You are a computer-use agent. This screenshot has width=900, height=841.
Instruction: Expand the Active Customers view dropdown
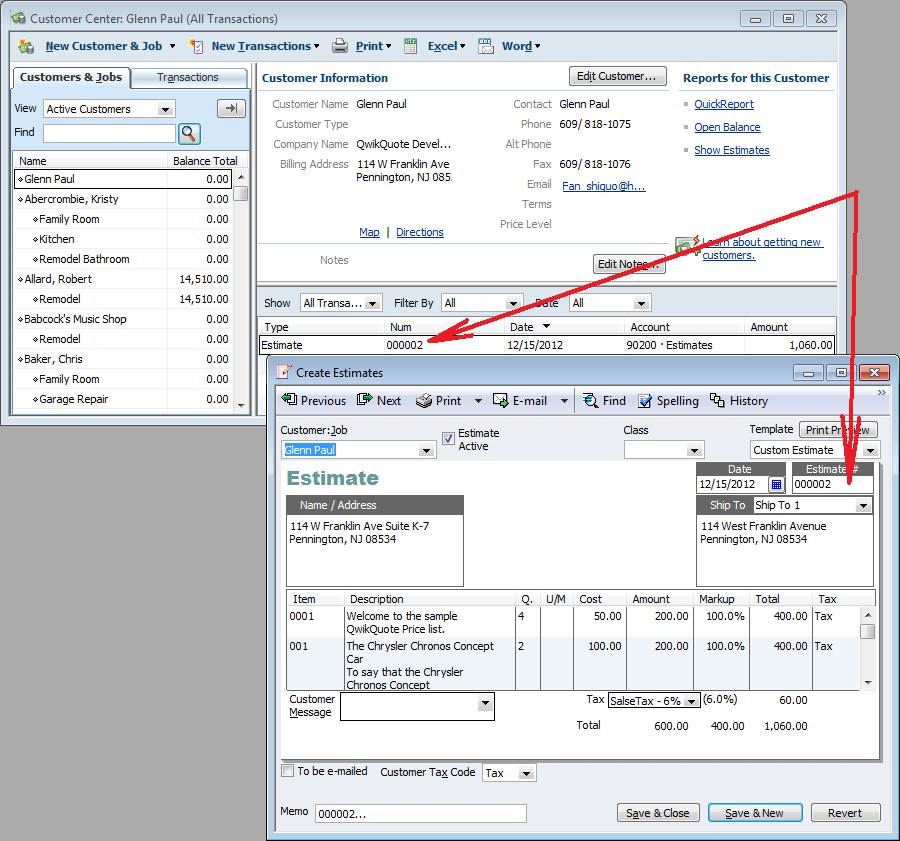pyautogui.click(x=166, y=109)
